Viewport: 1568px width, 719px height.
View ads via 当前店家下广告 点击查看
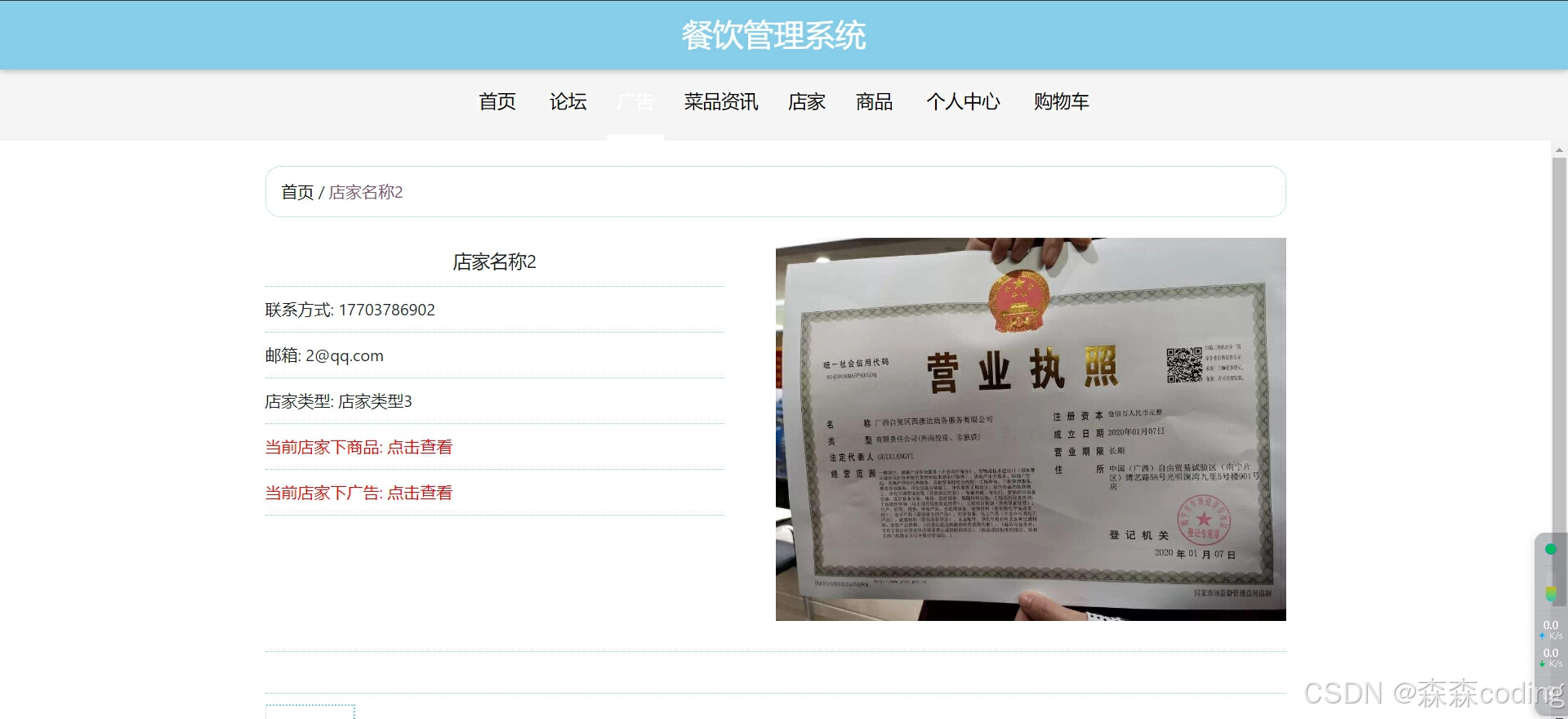click(359, 493)
